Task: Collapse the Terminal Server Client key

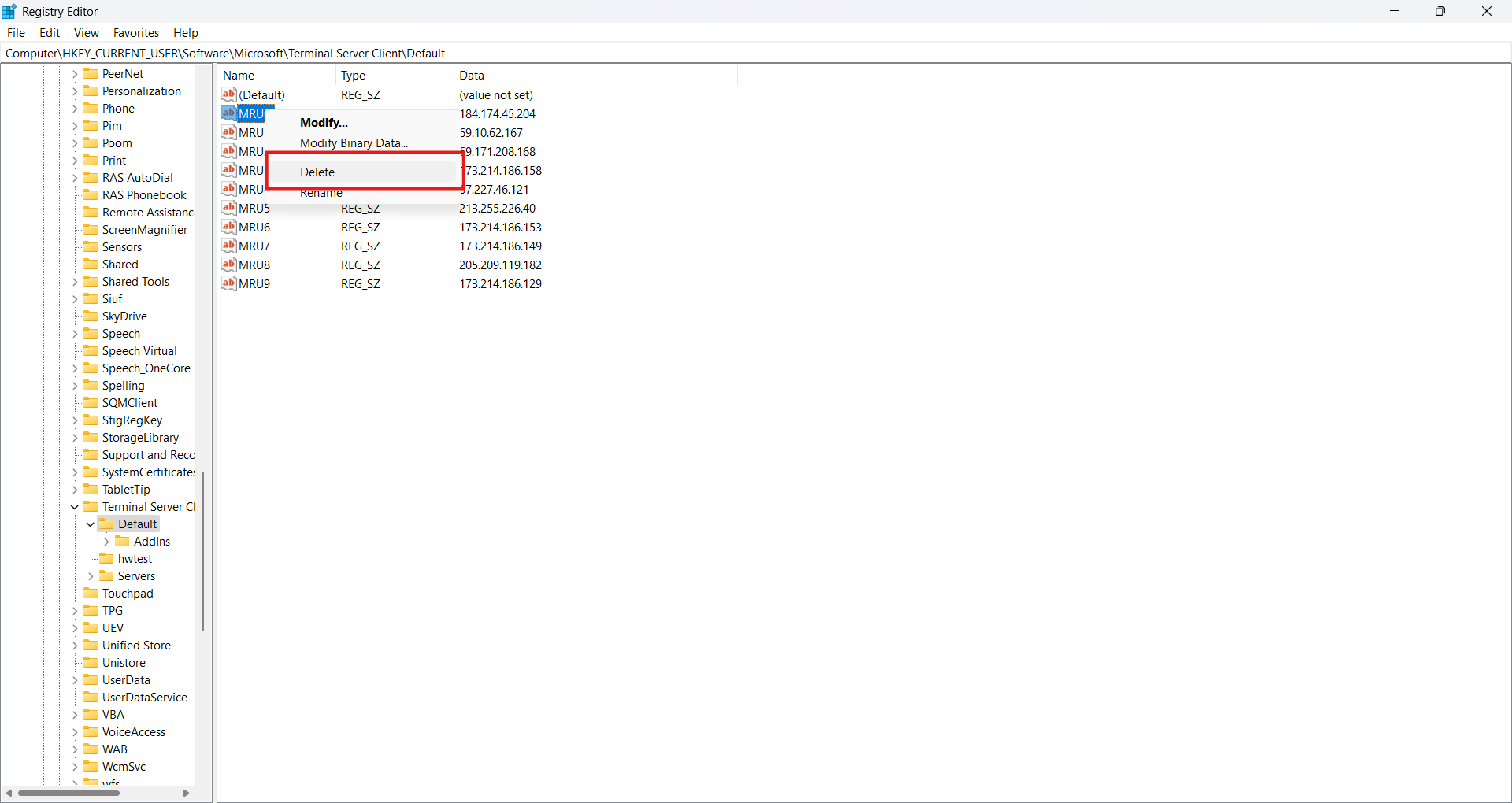Action: [x=75, y=507]
